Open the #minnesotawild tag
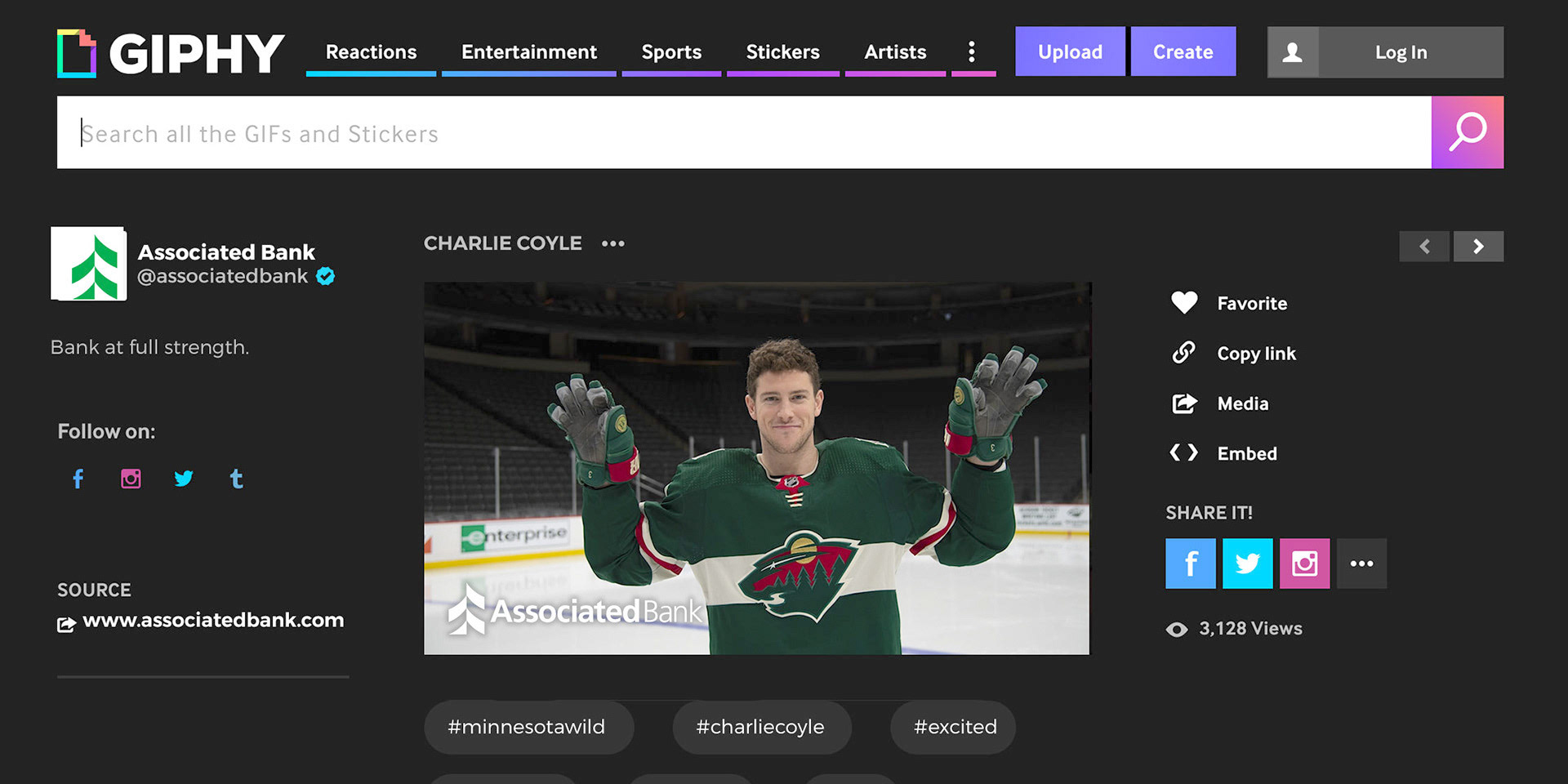Screen dimensions: 1568x784 [528, 727]
